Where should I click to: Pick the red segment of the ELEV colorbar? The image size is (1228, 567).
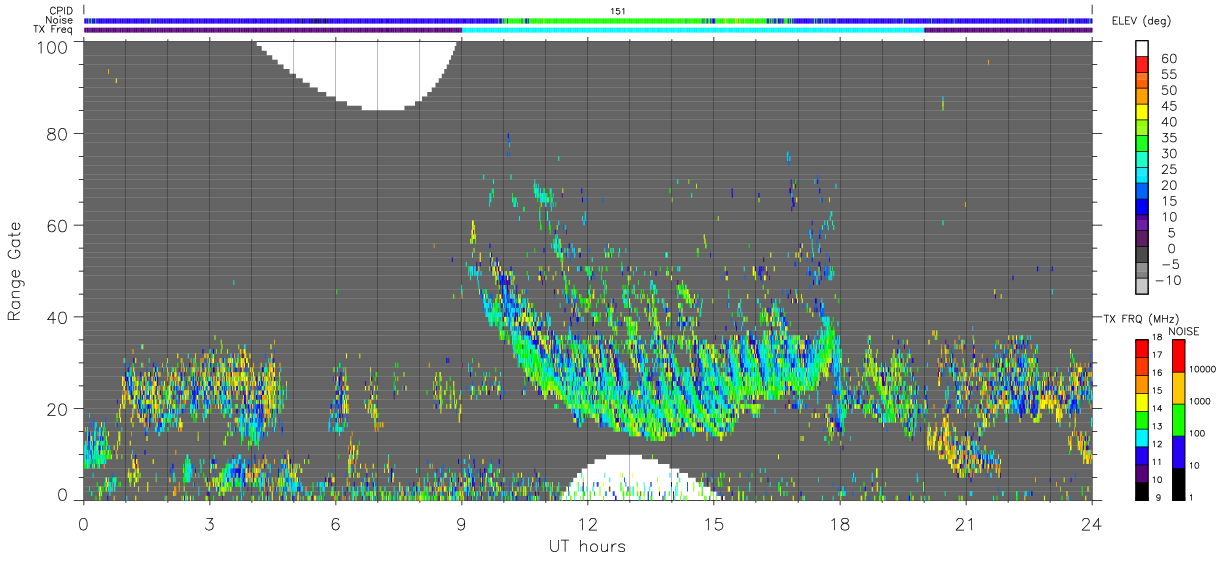pyautogui.click(x=1143, y=64)
